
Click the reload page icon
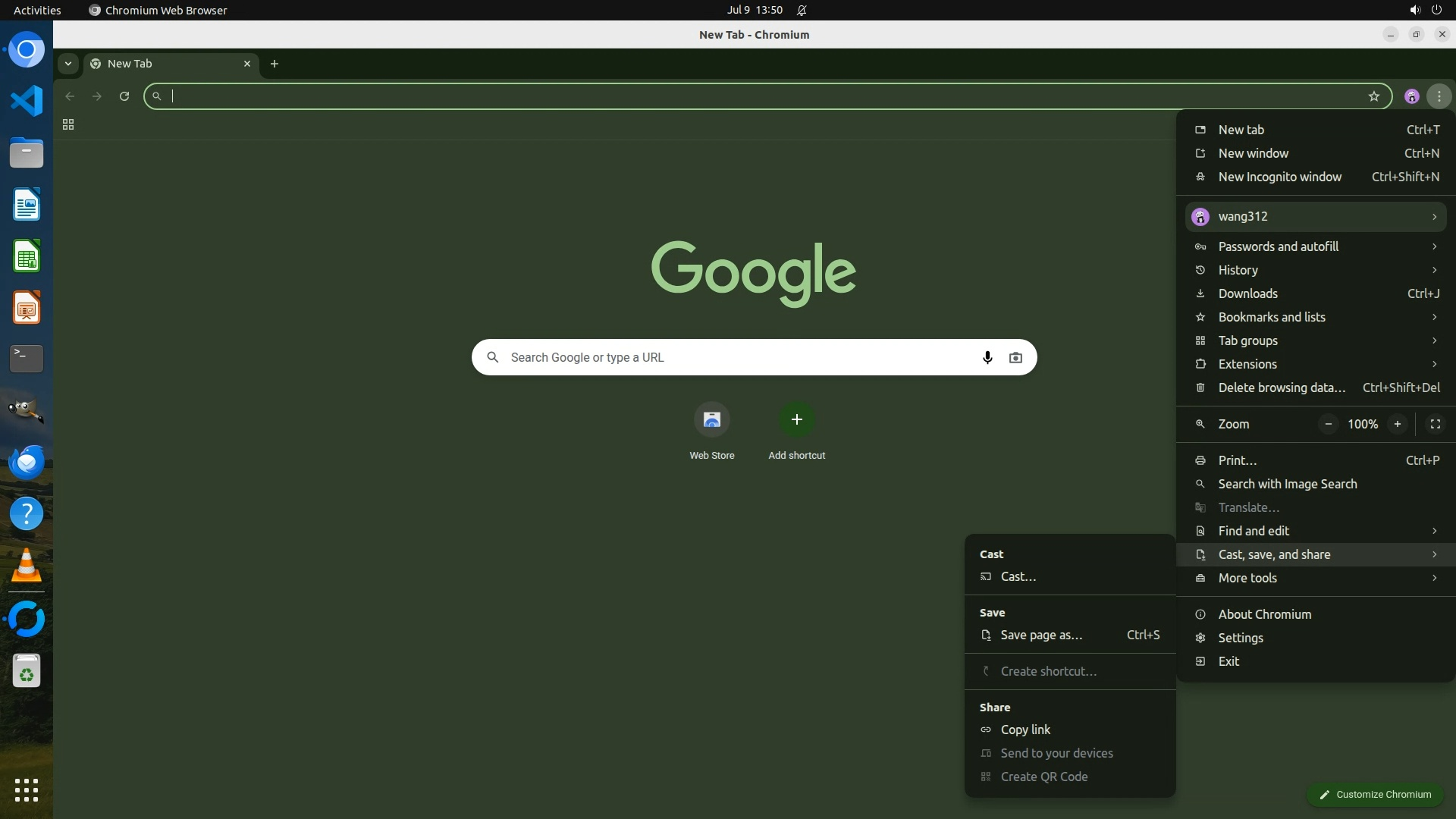[124, 96]
